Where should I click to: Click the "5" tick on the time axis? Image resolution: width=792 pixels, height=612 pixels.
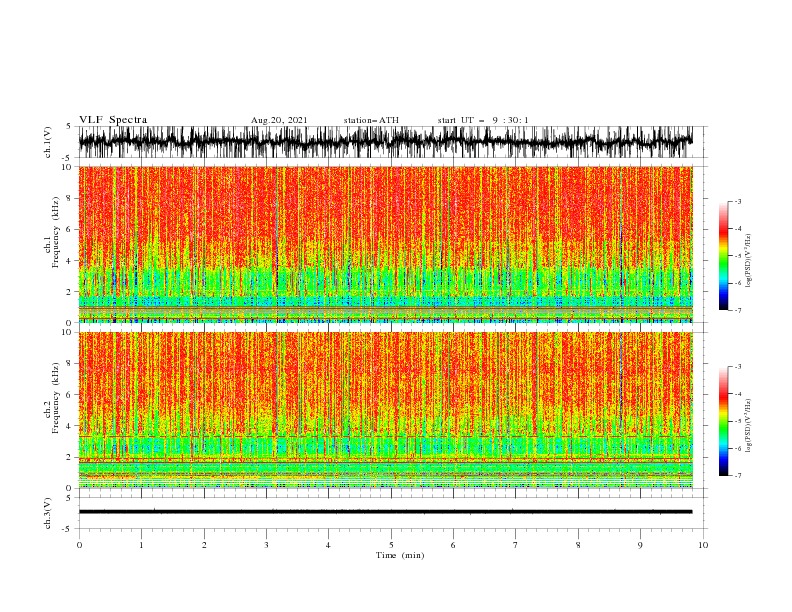click(x=391, y=545)
